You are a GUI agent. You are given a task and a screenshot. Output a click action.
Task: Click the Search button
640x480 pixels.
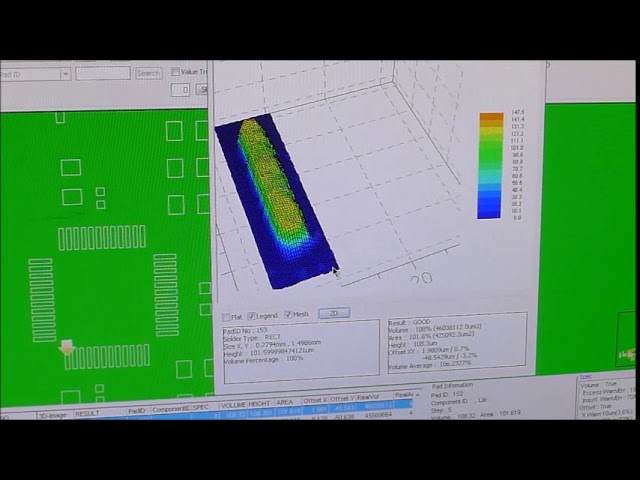click(x=149, y=73)
